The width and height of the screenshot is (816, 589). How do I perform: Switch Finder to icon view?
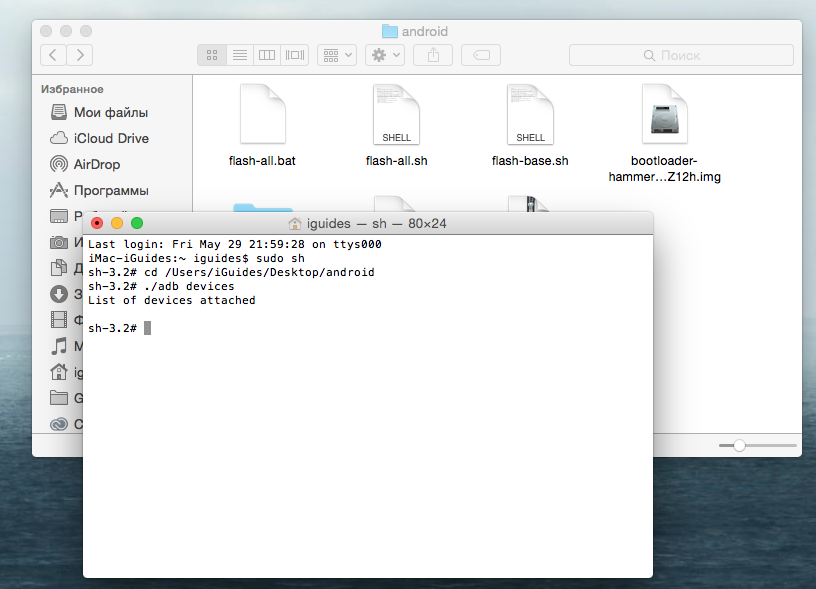click(212, 55)
